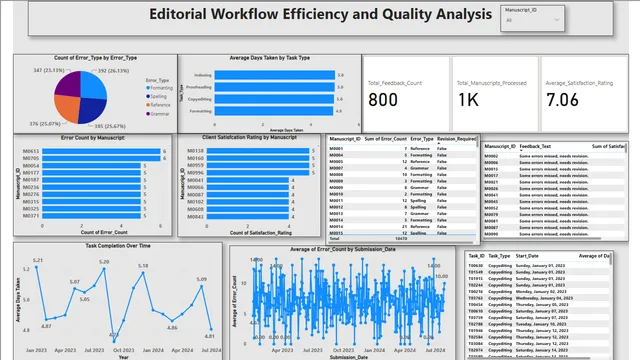
Task: Click the feedback table horizontal scrollbar
Action: coord(542,238)
